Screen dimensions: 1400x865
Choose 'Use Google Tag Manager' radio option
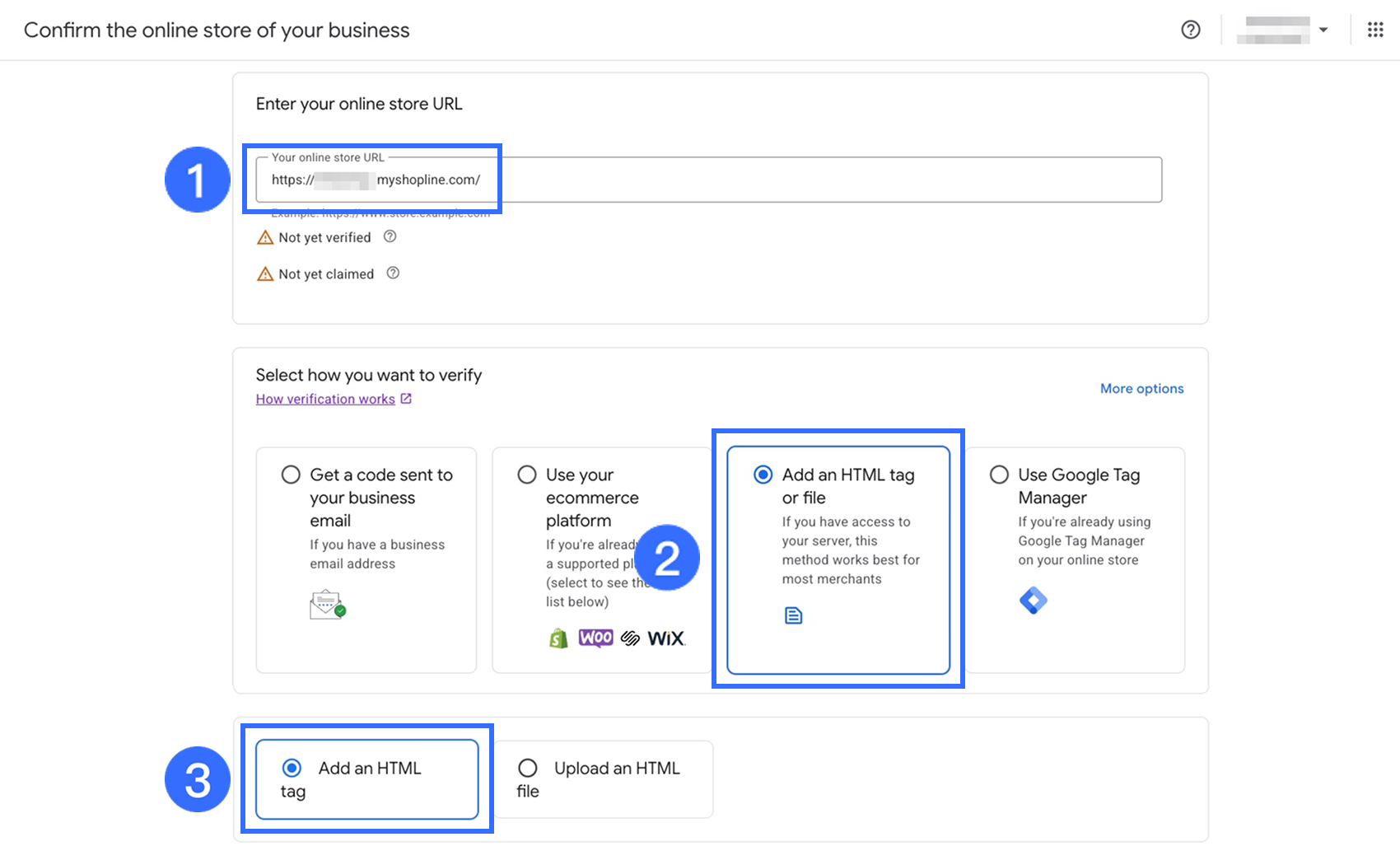pos(999,475)
